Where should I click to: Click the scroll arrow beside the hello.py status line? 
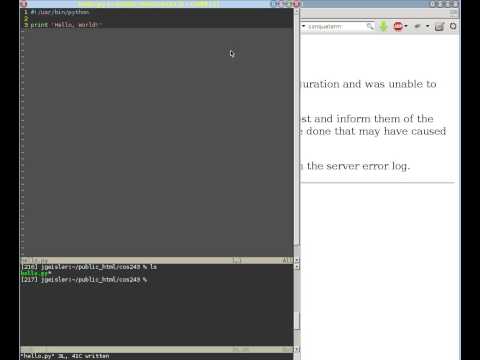click(297, 260)
